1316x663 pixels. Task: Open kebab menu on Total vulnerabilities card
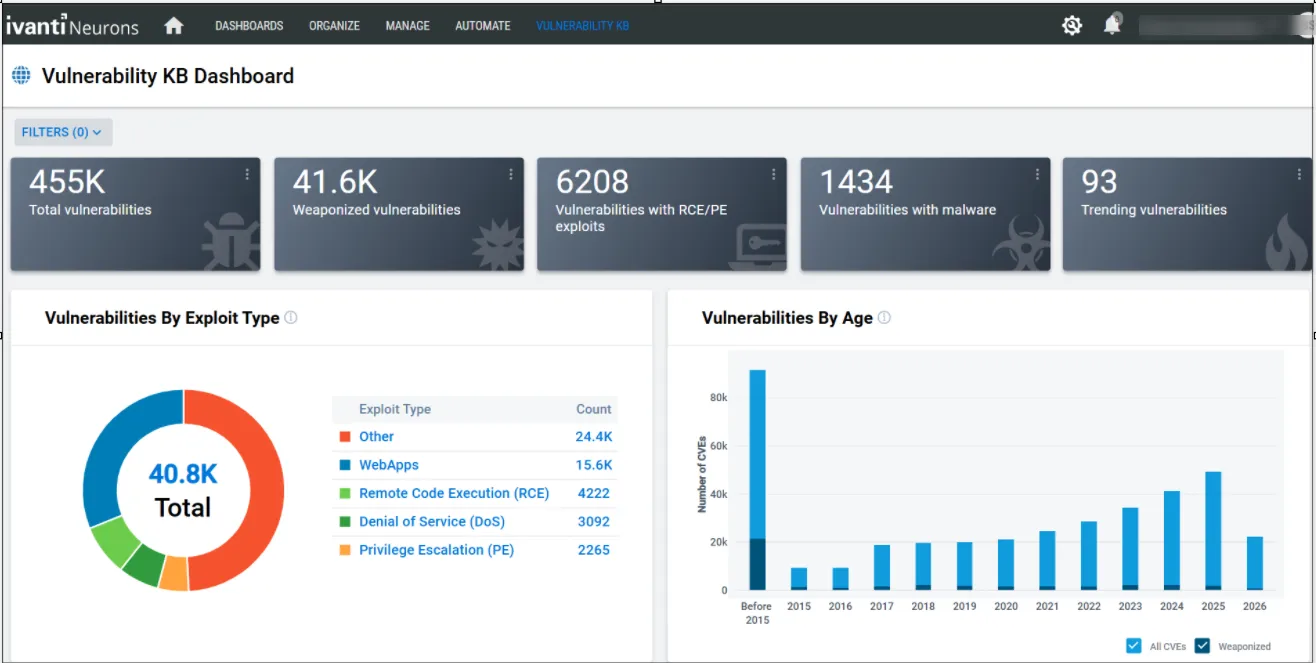pos(247,174)
